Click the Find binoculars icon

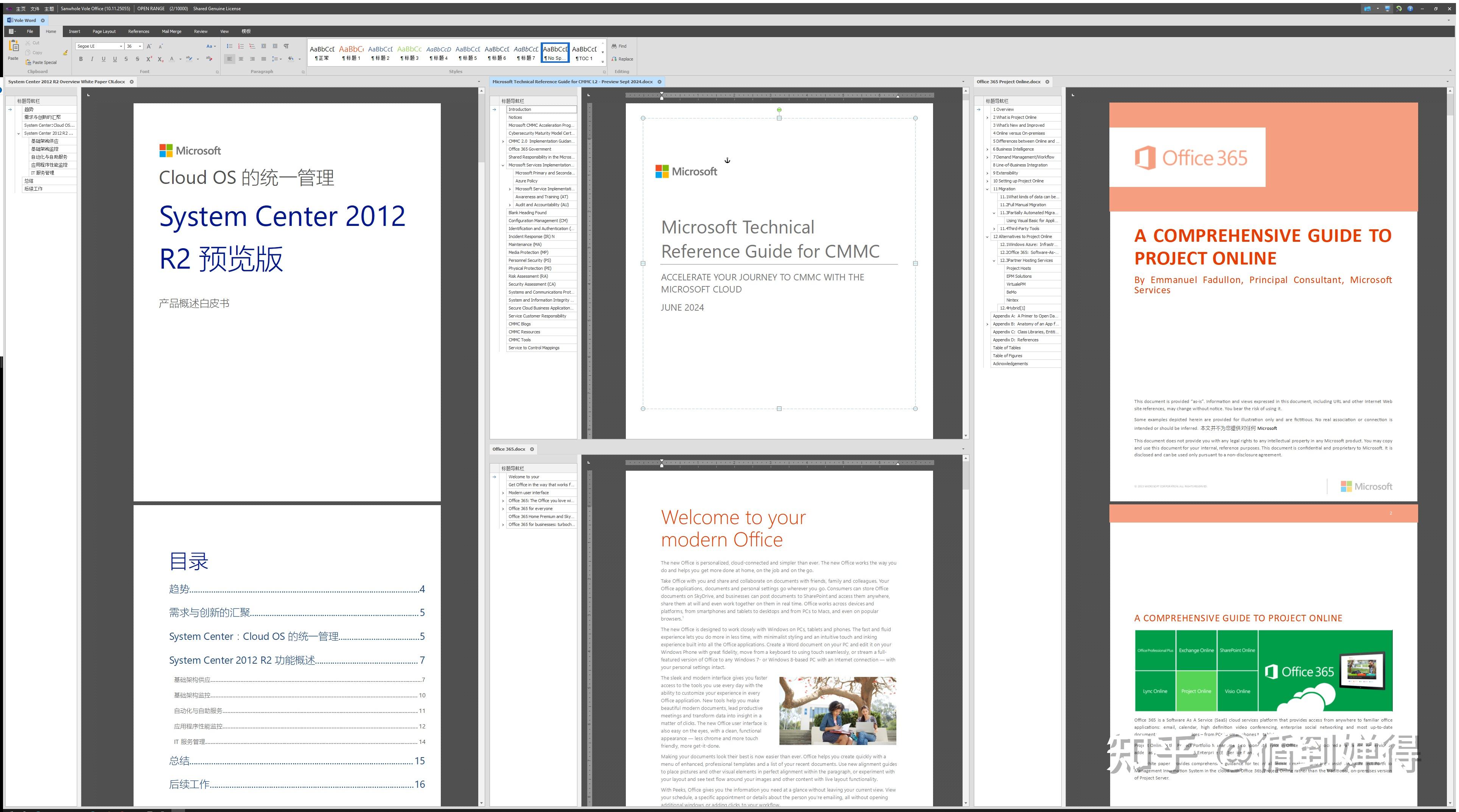(614, 46)
